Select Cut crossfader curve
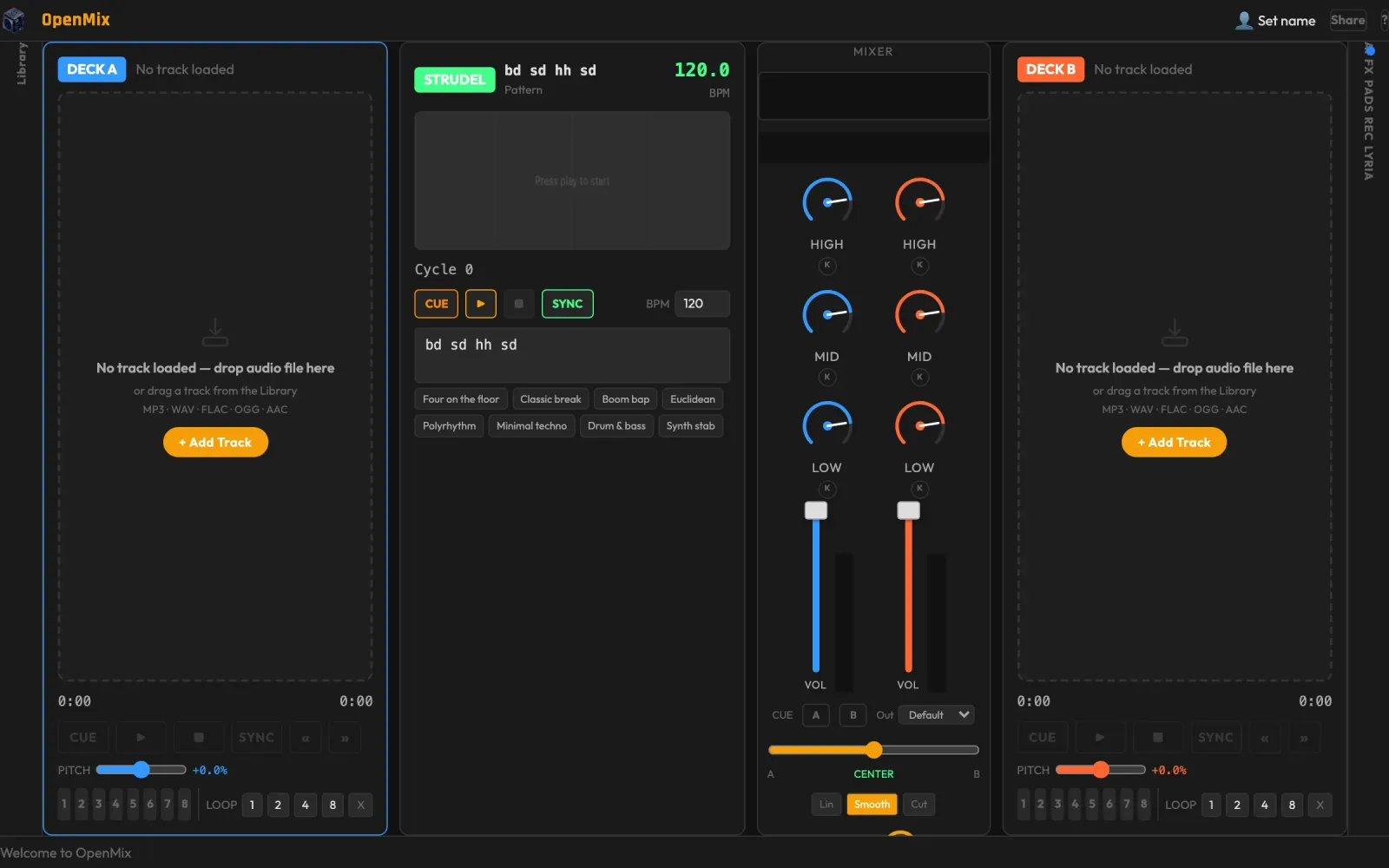The image size is (1389, 868). (x=918, y=805)
